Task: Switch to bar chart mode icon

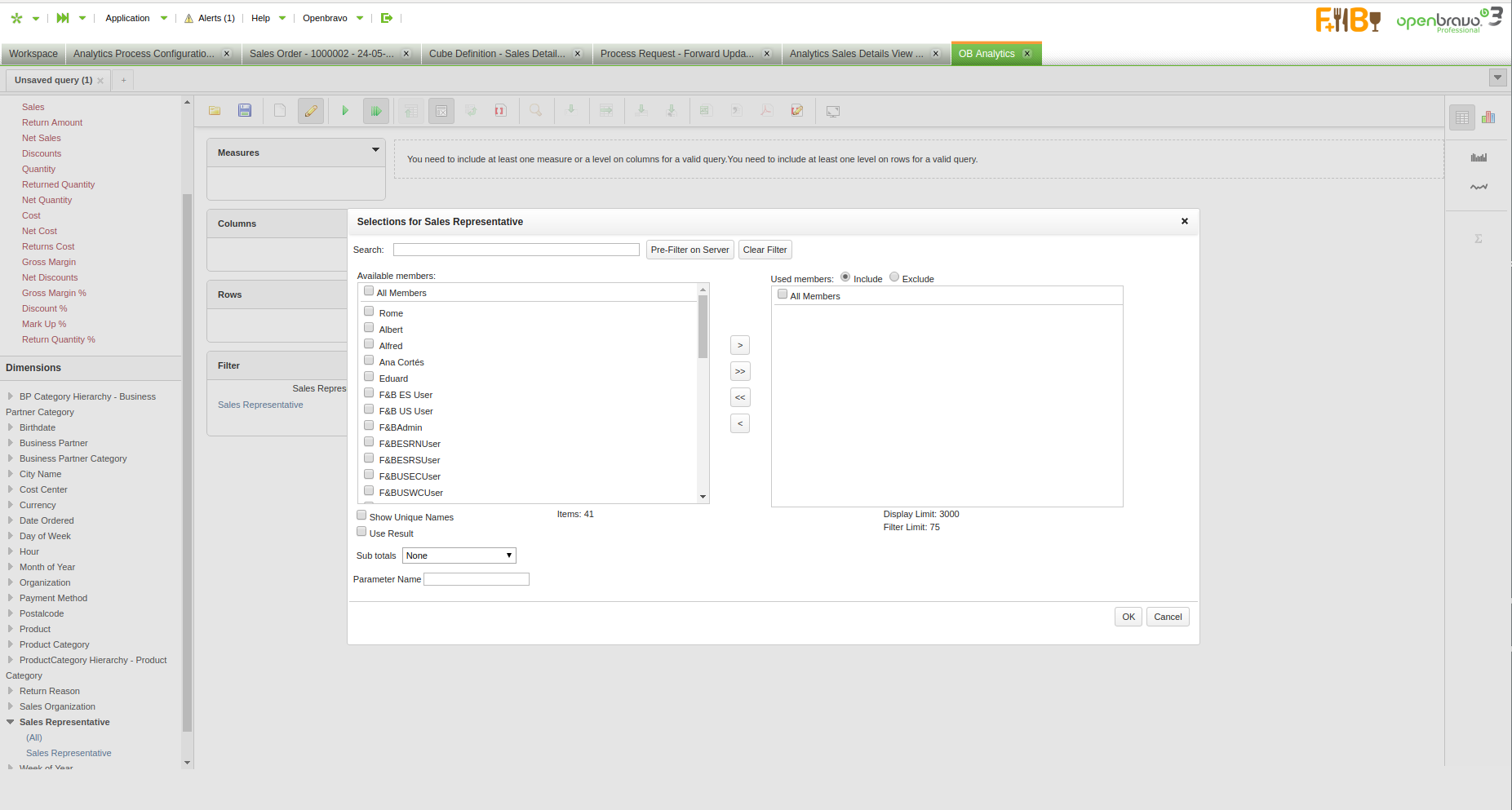Action: pos(1488,117)
